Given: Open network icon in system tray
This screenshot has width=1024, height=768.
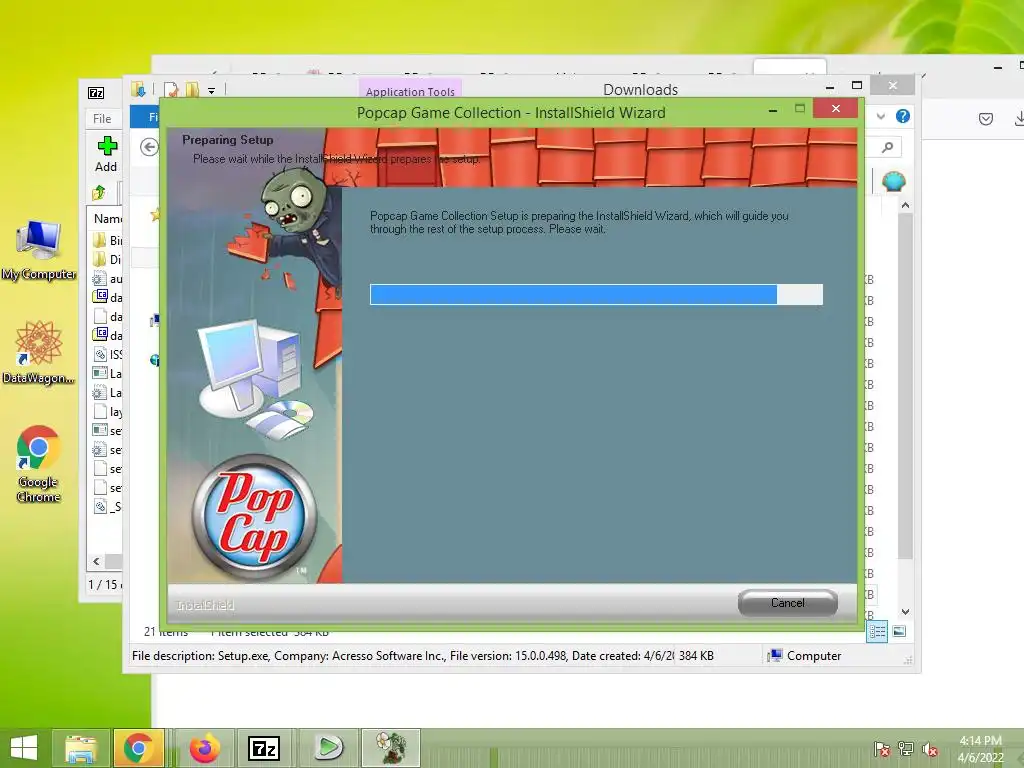Looking at the screenshot, I should (905, 749).
